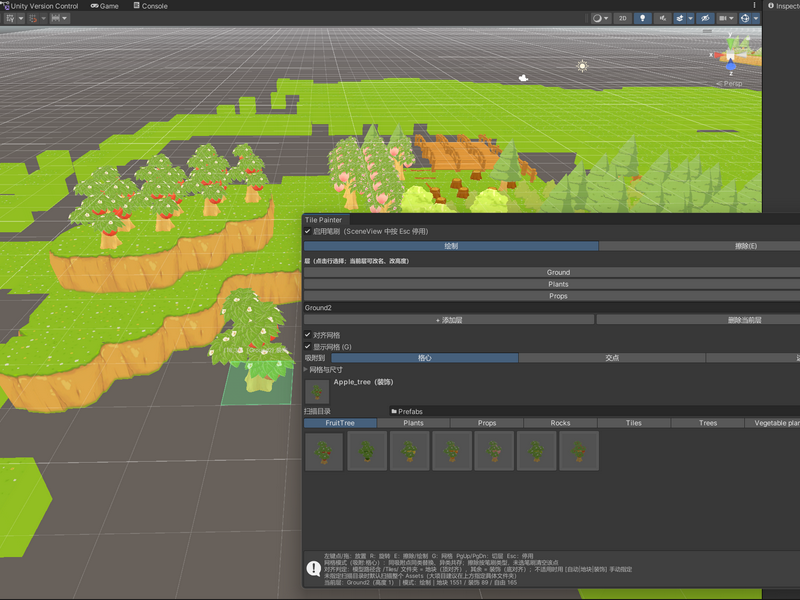Click the orientation gizmo center cube
800x600 pixels.
[731, 55]
